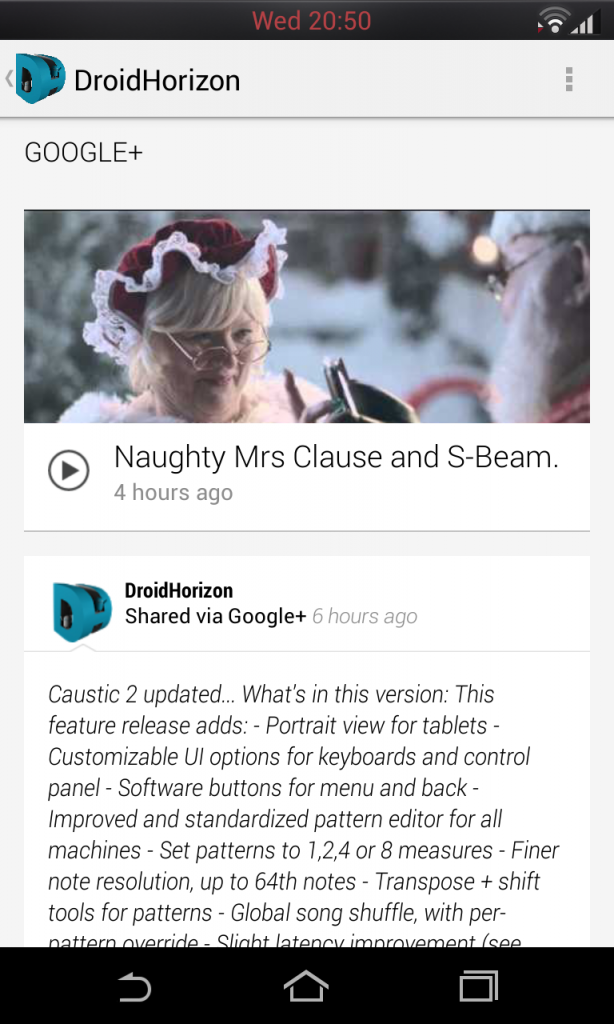Go back using the up caret beside the logo
The width and height of the screenshot is (614, 1024).
coord(8,78)
